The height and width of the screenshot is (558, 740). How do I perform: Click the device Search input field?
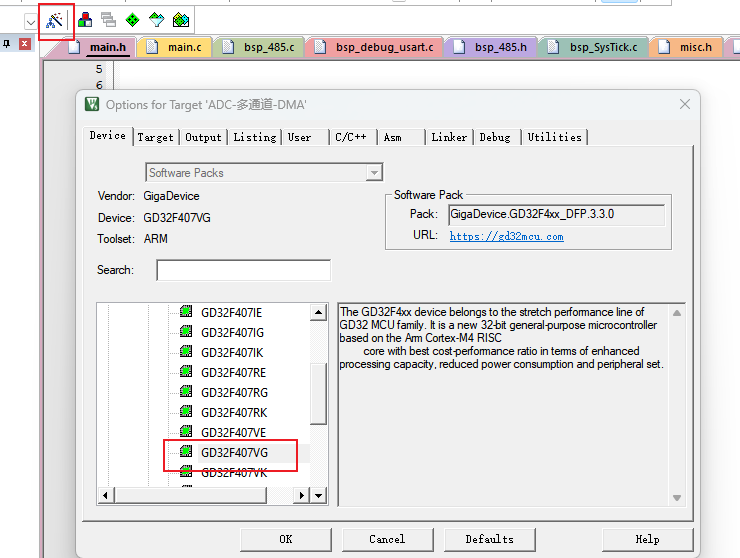click(x=244, y=270)
